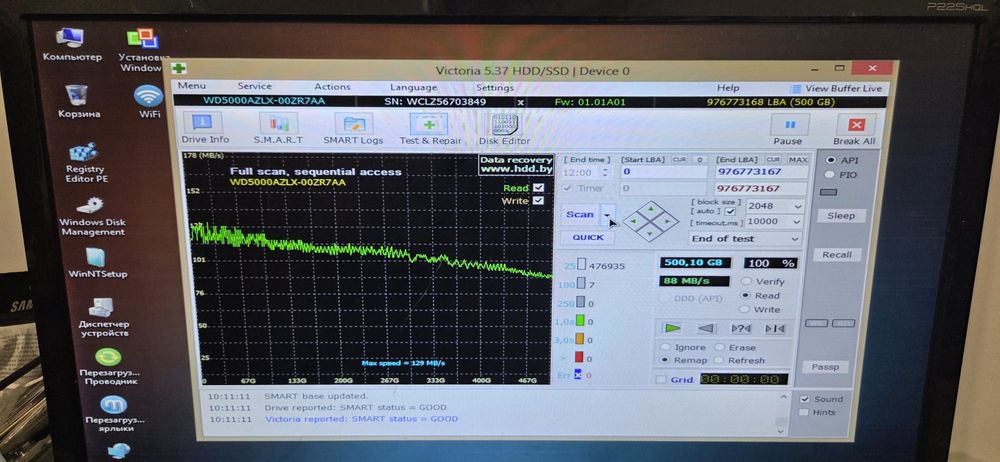Open Диспетчер устройств desktop icon
Screen dimensions: 1000x462
point(101,308)
